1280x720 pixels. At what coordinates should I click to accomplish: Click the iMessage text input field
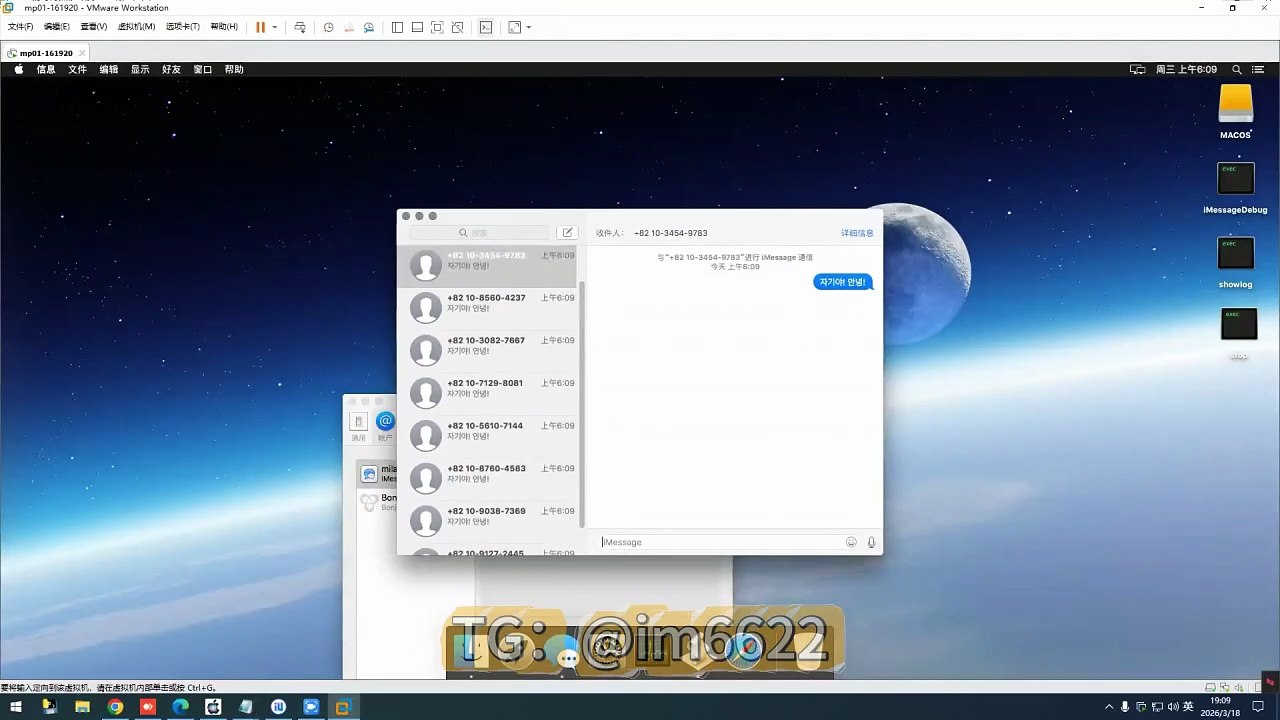click(722, 542)
